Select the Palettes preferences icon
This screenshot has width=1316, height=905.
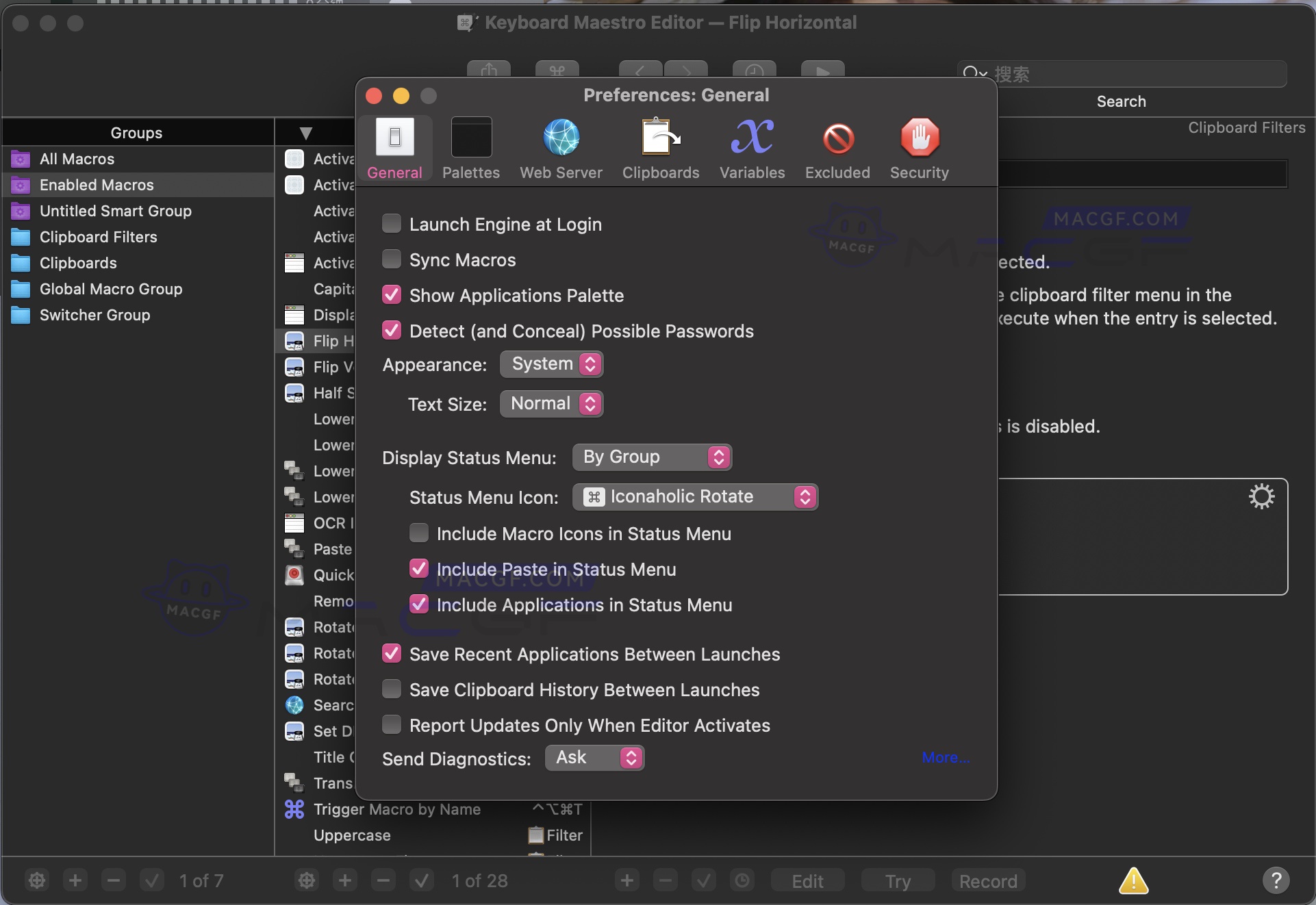coord(470,149)
